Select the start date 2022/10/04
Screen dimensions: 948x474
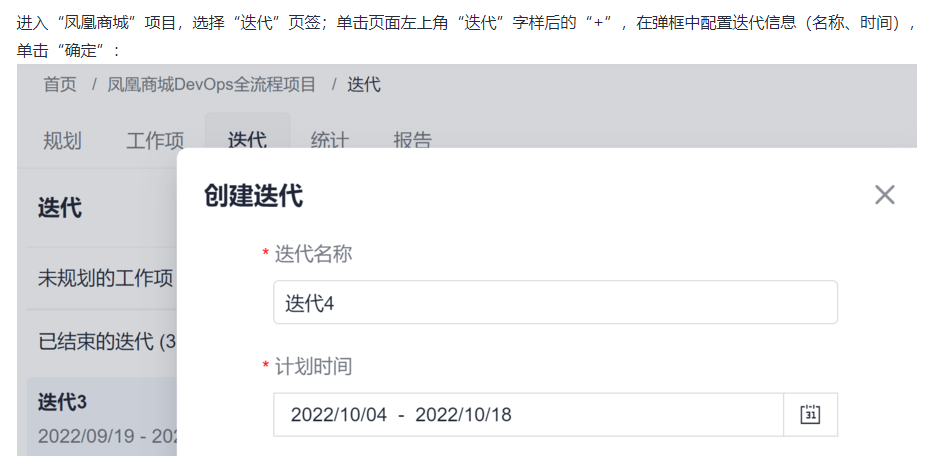pos(338,414)
